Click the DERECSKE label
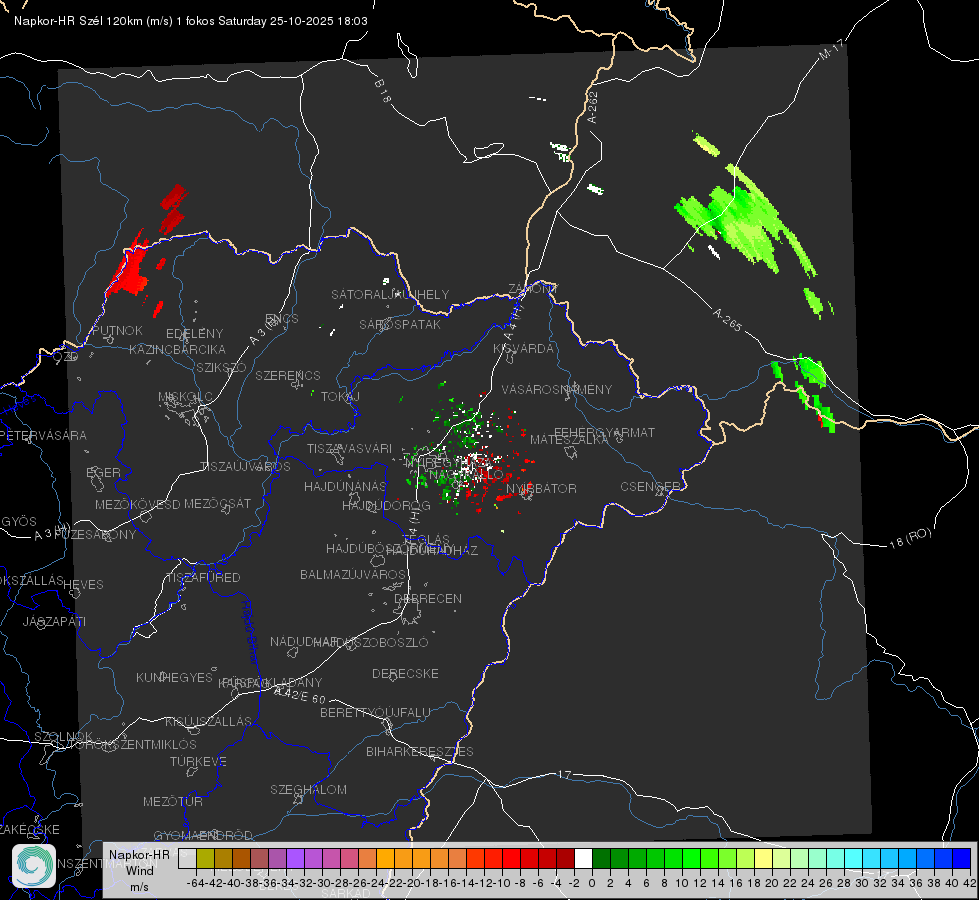This screenshot has width=979, height=900. coord(405,674)
